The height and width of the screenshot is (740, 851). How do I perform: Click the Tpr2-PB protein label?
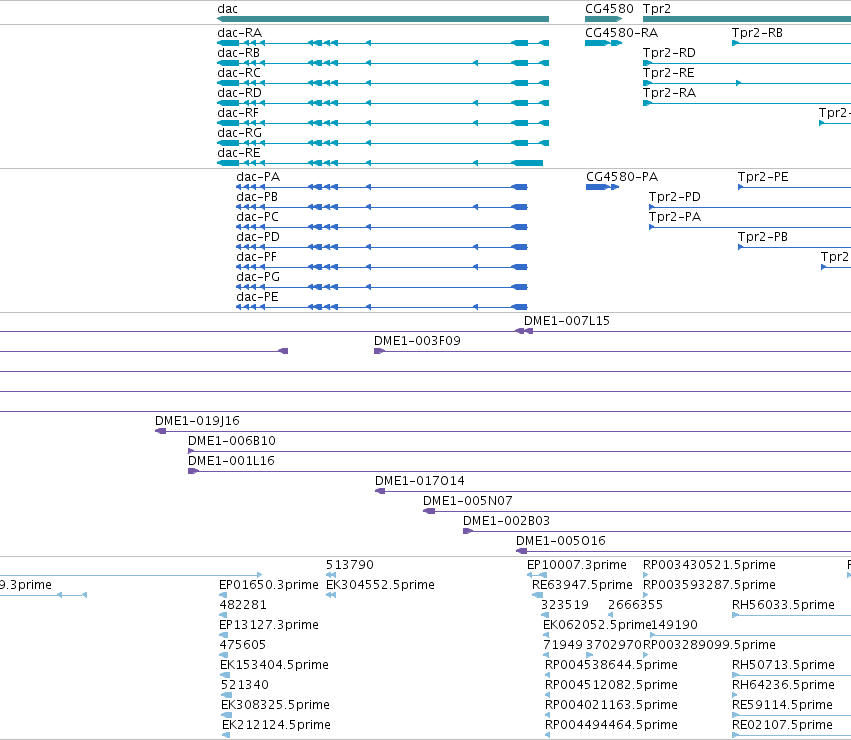coord(763,237)
